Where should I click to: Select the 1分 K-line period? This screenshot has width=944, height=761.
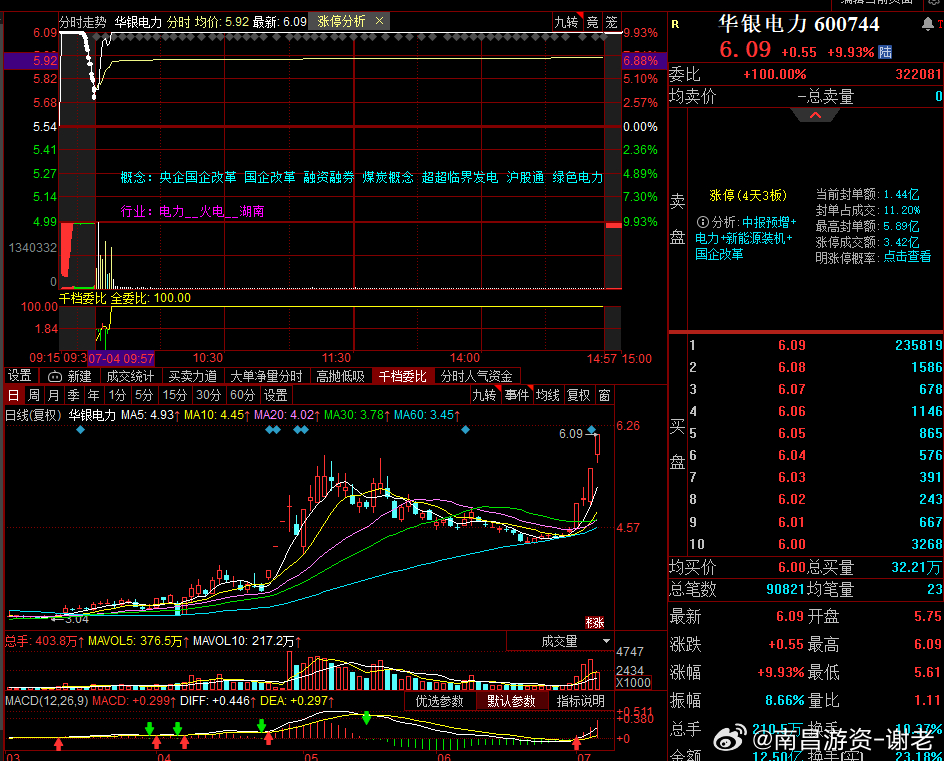point(117,395)
